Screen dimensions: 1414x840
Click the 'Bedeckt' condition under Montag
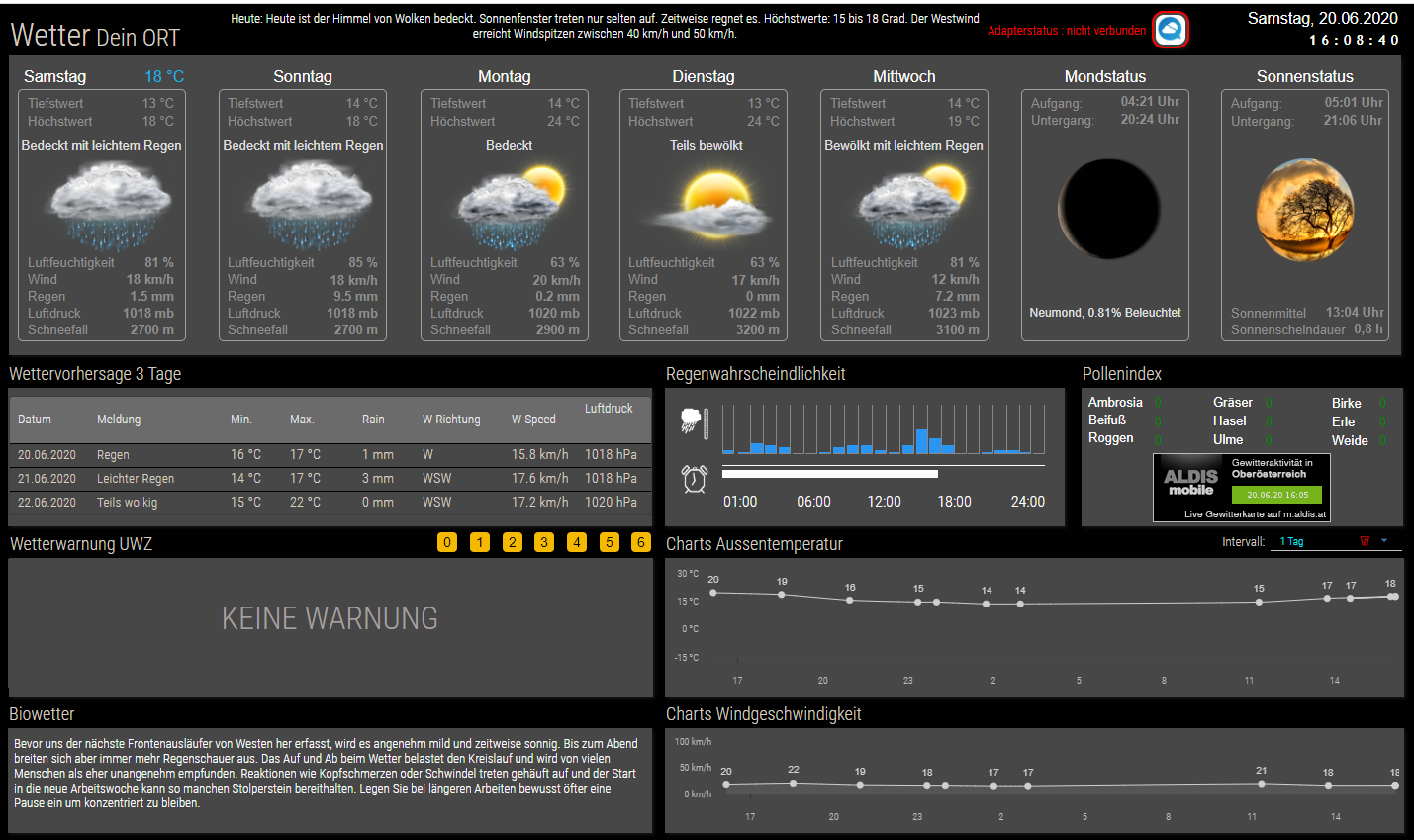point(510,145)
